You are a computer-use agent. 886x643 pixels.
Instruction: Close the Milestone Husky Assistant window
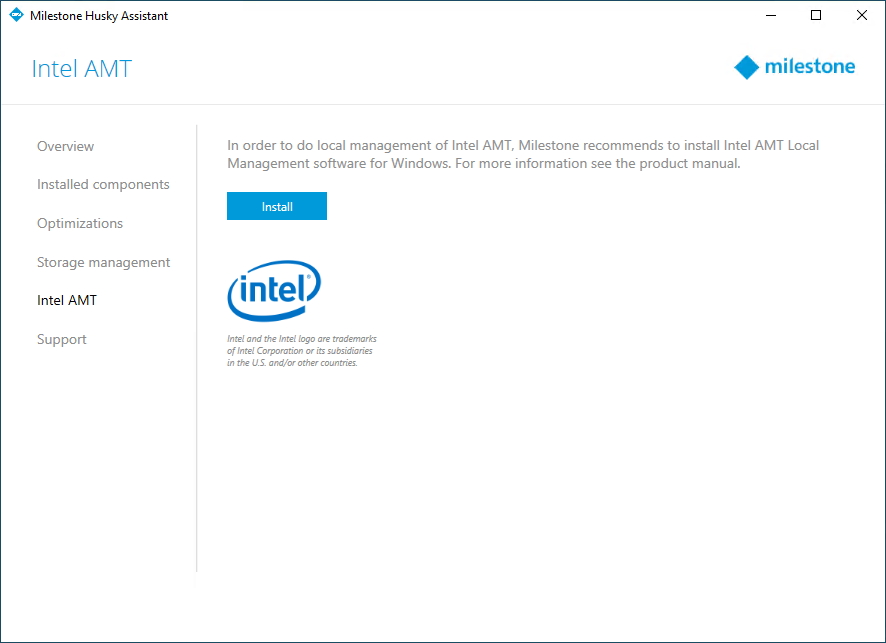pyautogui.click(x=862, y=16)
